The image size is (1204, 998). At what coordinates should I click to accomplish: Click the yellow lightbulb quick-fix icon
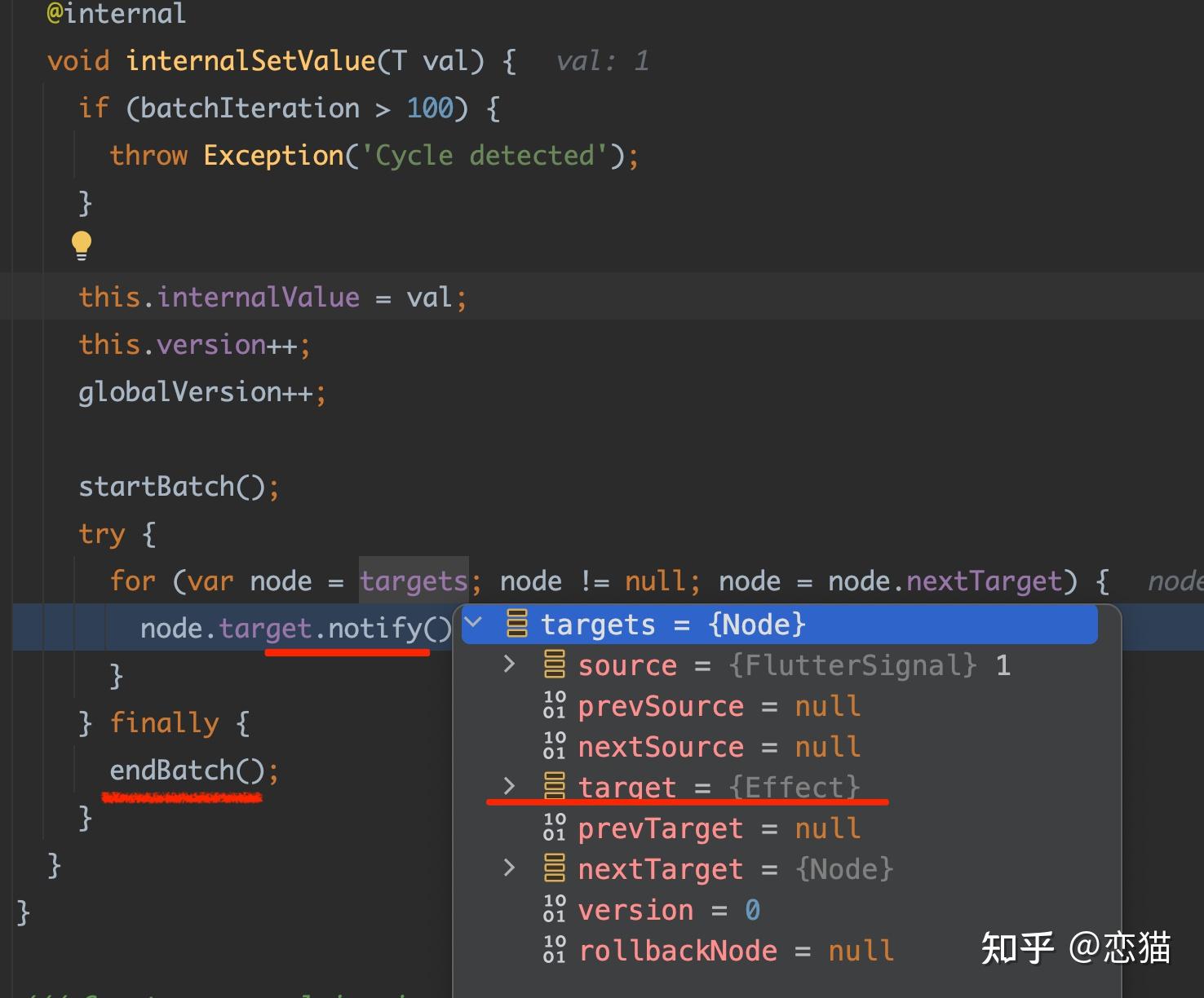[82, 245]
